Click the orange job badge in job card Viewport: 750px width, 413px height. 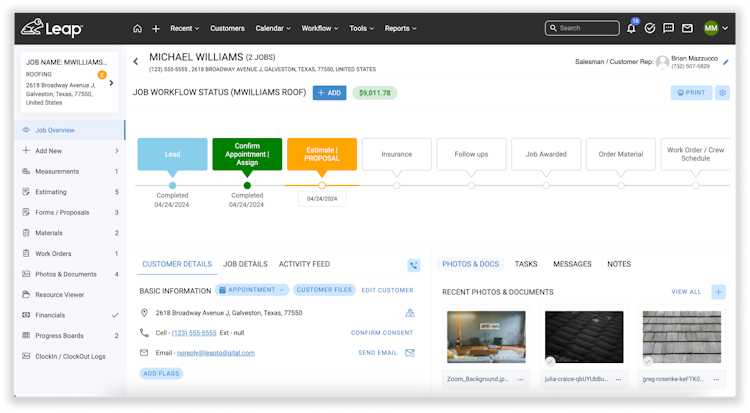pos(102,75)
